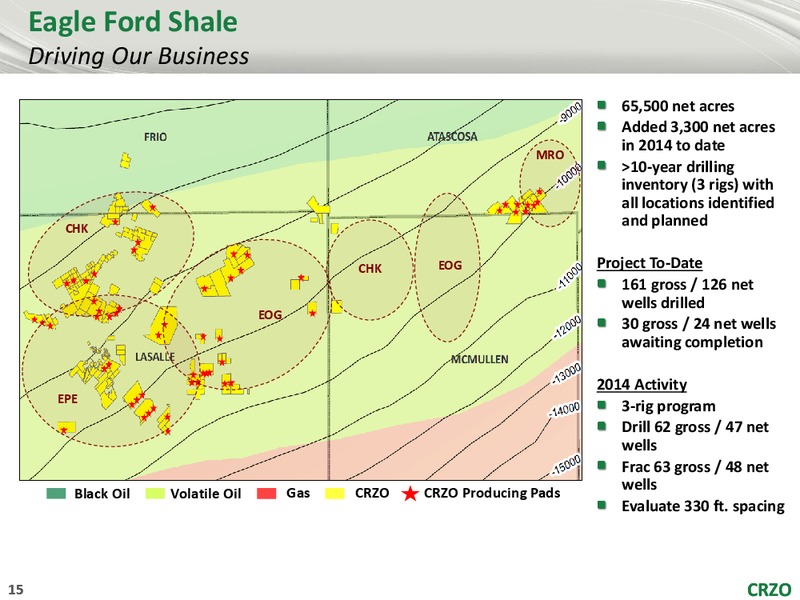Click the "2014 Activity" heading
The width and height of the screenshot is (800, 600).
[642, 384]
